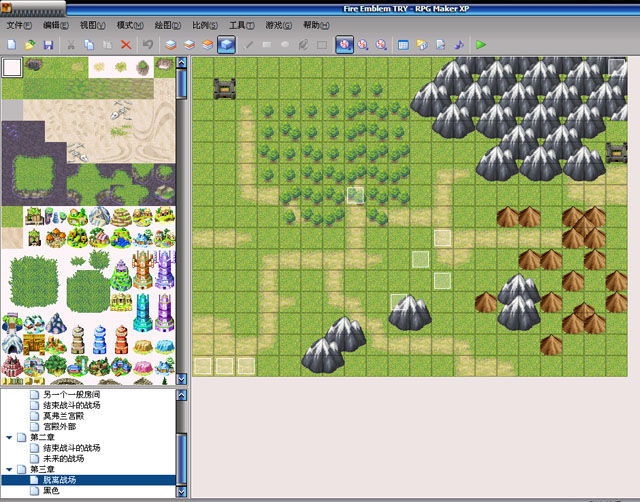Click the fortress event at map top-left
Image resolution: width=640 pixels, height=502 pixels.
pos(224,89)
